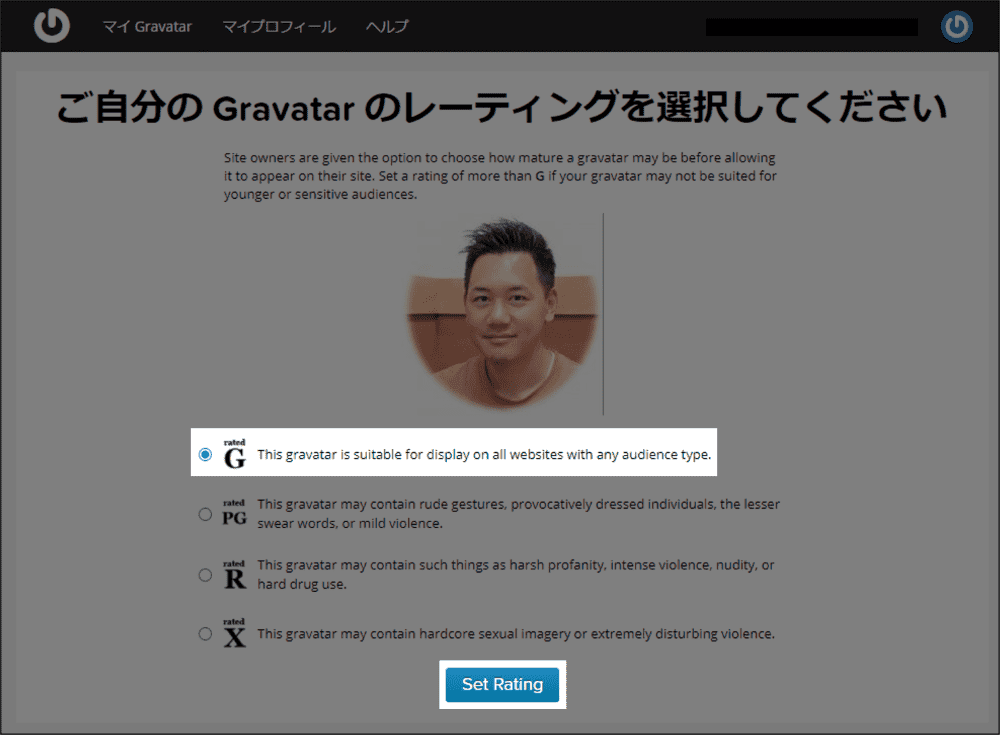Viewport: 1000px width, 735px height.
Task: Open the マイ Gravatar menu
Action: [147, 27]
